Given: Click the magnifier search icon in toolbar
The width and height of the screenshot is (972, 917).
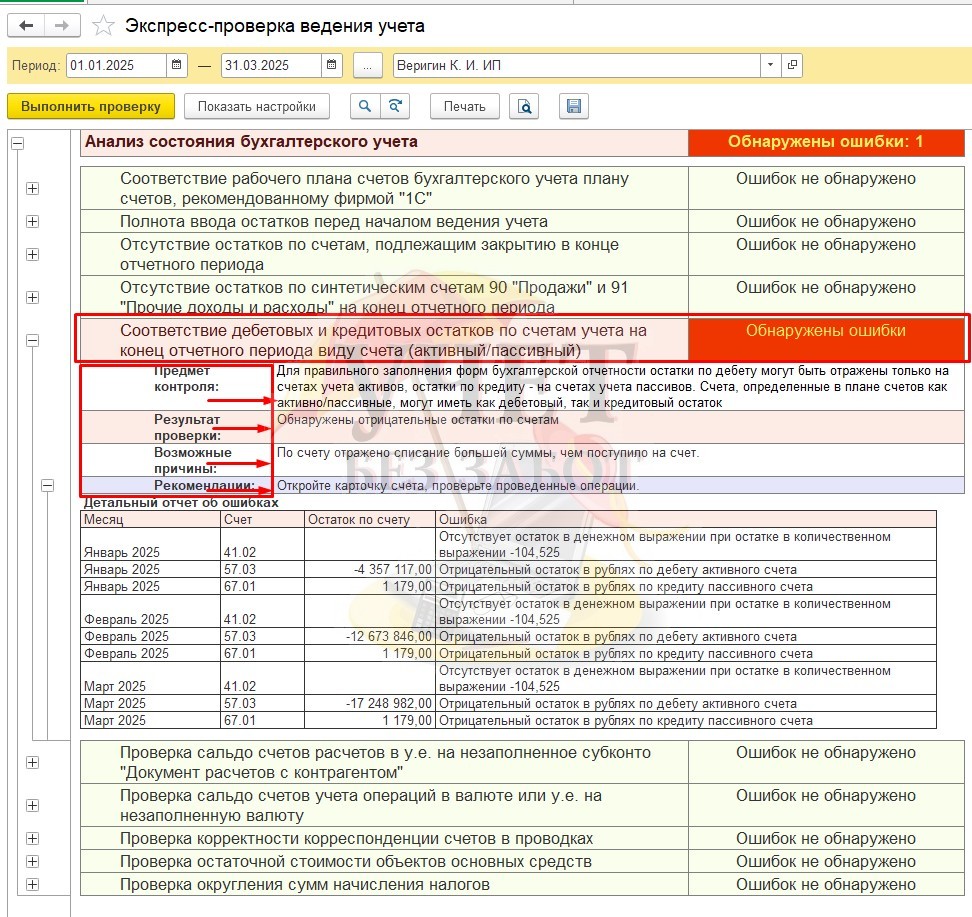Looking at the screenshot, I should click(365, 107).
